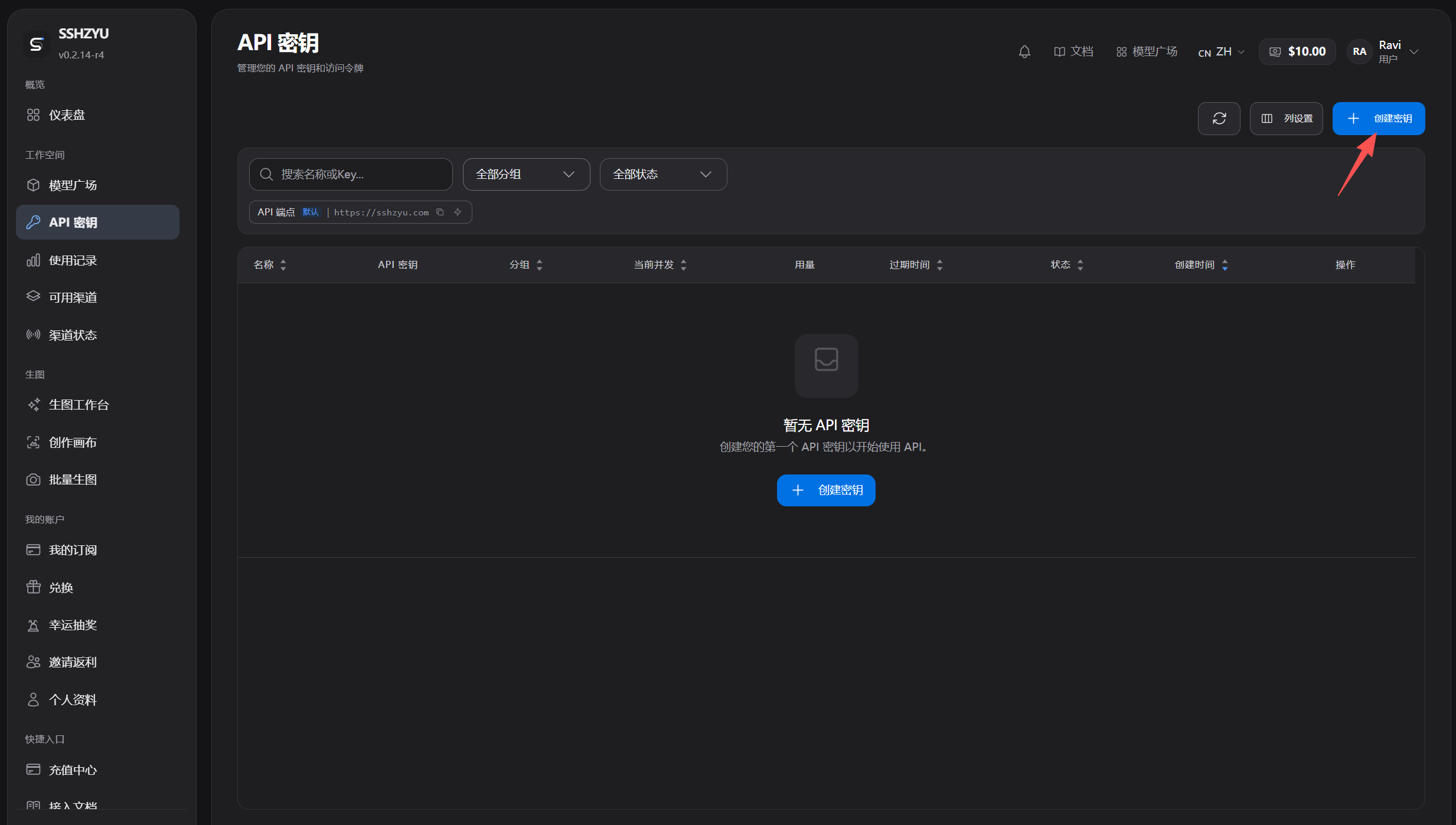
Task: Open 创作画布 canvas
Action: pos(97,443)
